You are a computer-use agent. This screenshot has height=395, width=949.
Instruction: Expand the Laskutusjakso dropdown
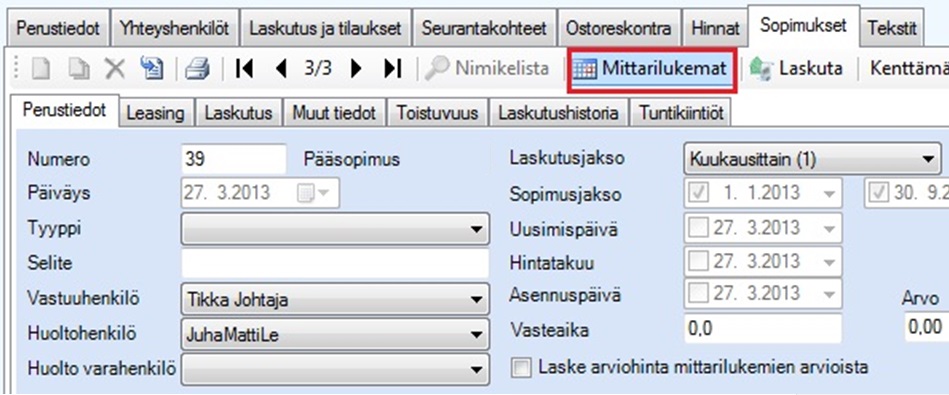(812, 160)
